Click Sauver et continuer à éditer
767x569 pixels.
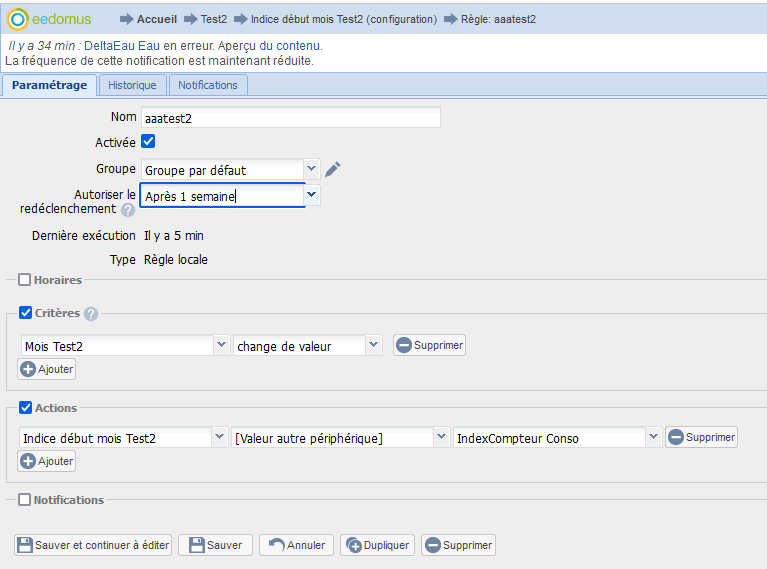pos(93,545)
